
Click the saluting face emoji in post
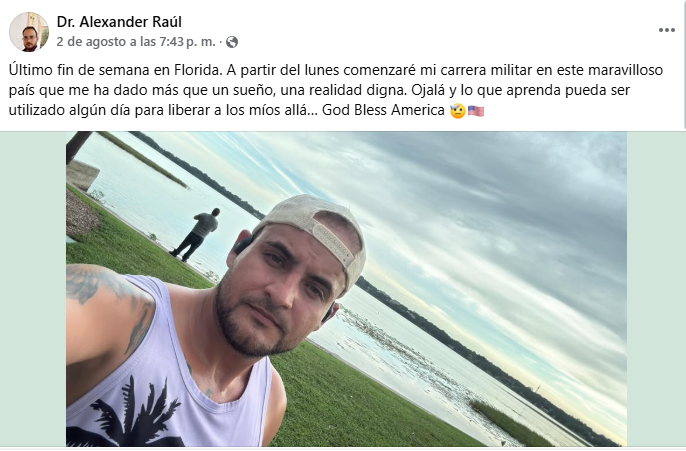click(458, 111)
